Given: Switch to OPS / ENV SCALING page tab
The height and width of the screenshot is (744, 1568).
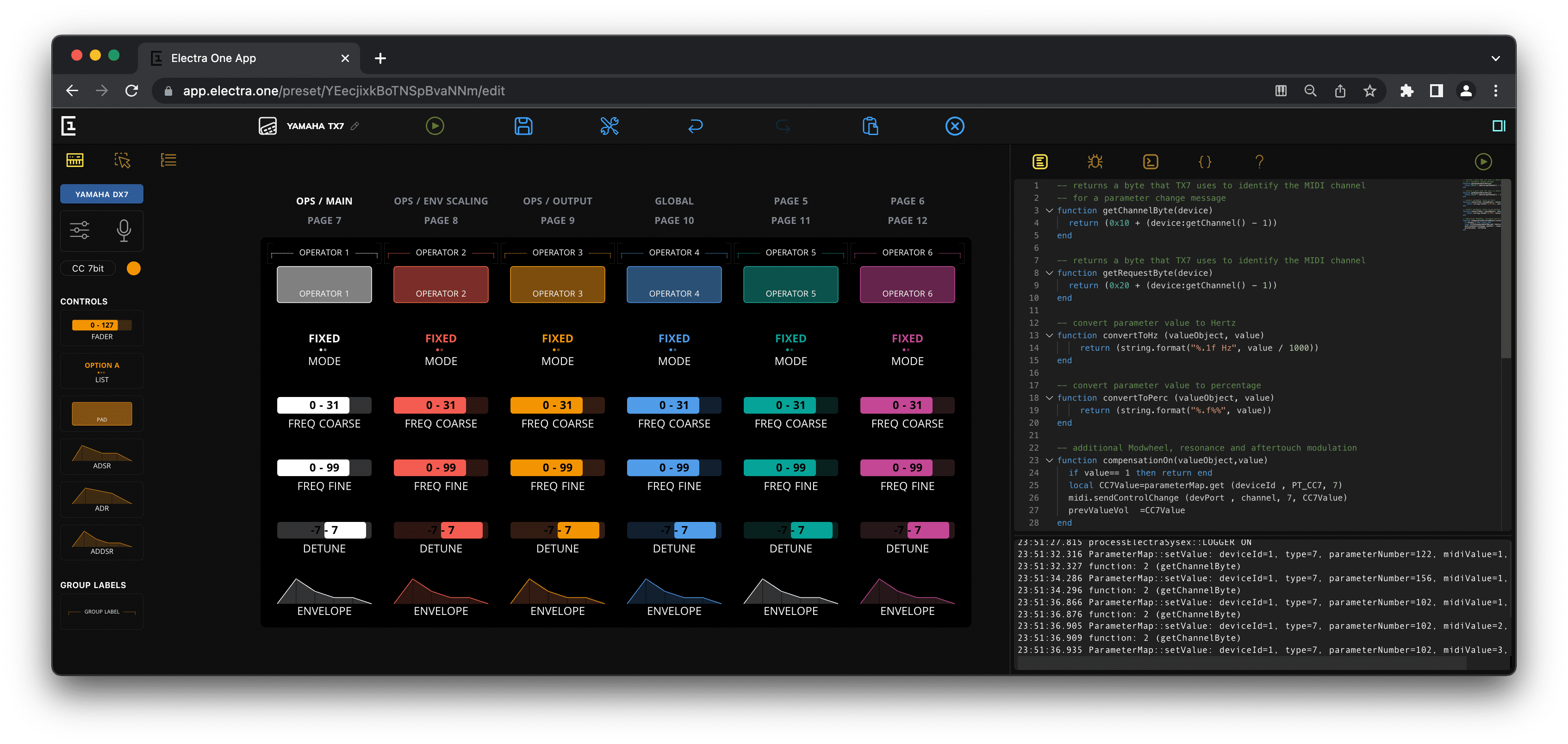Looking at the screenshot, I should pos(441,201).
